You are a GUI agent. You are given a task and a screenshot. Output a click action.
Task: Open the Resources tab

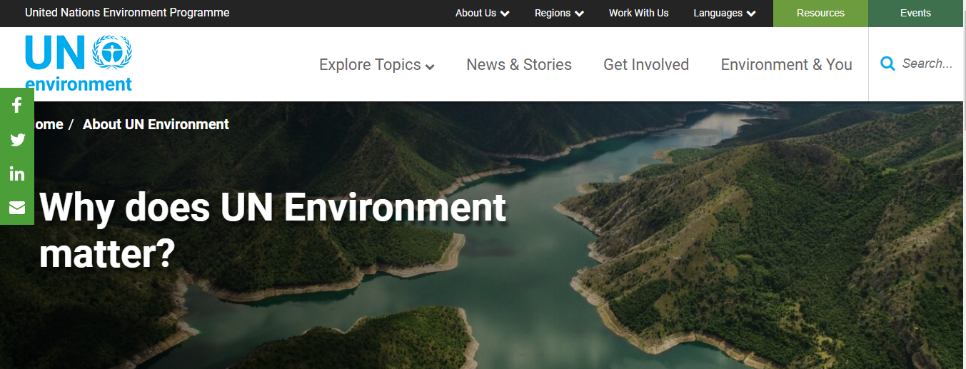(x=820, y=13)
